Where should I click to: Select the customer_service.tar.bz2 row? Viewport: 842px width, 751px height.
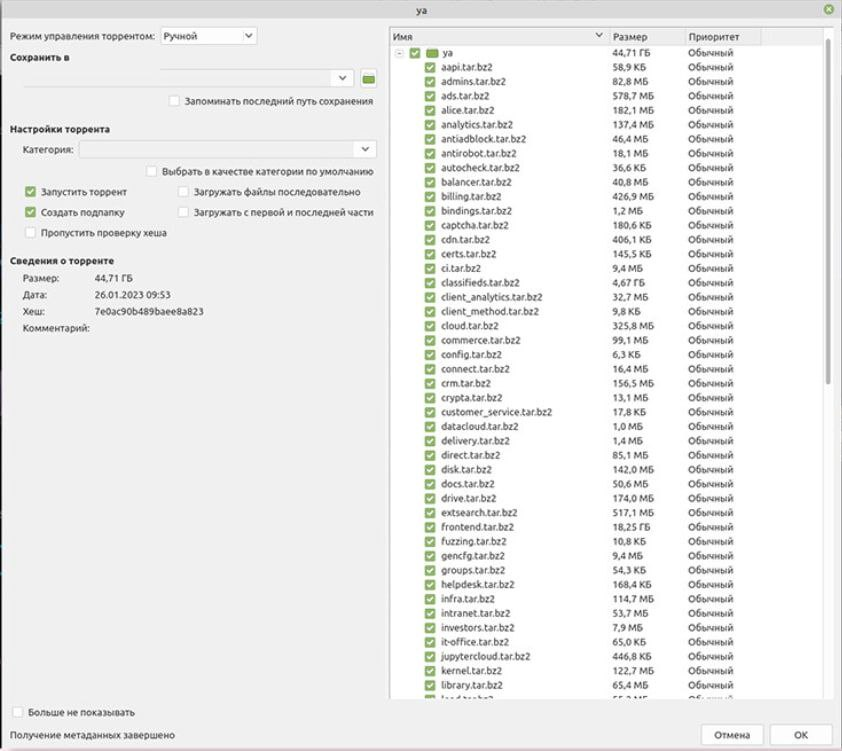click(606, 412)
